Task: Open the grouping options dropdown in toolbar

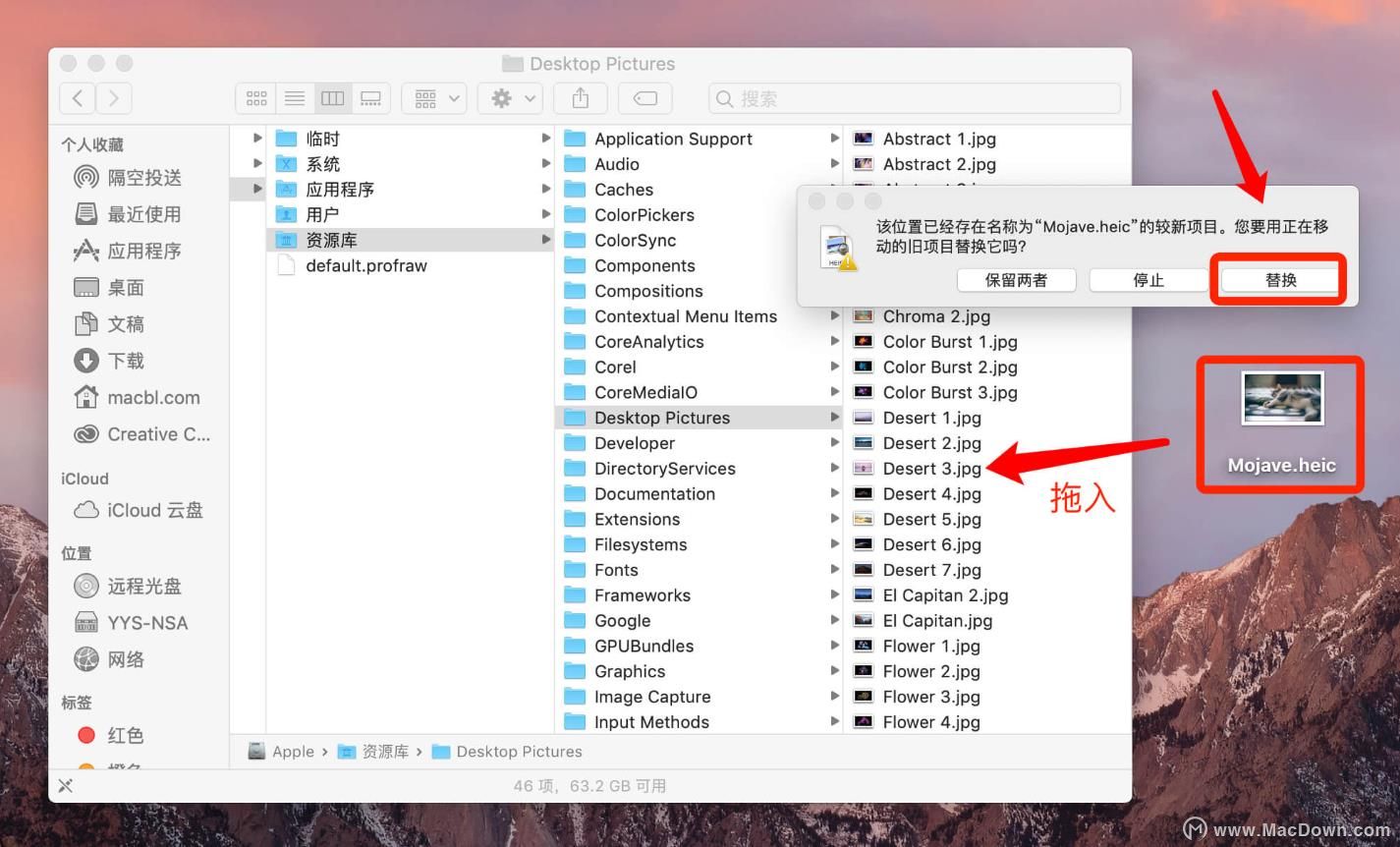Action: [433, 97]
